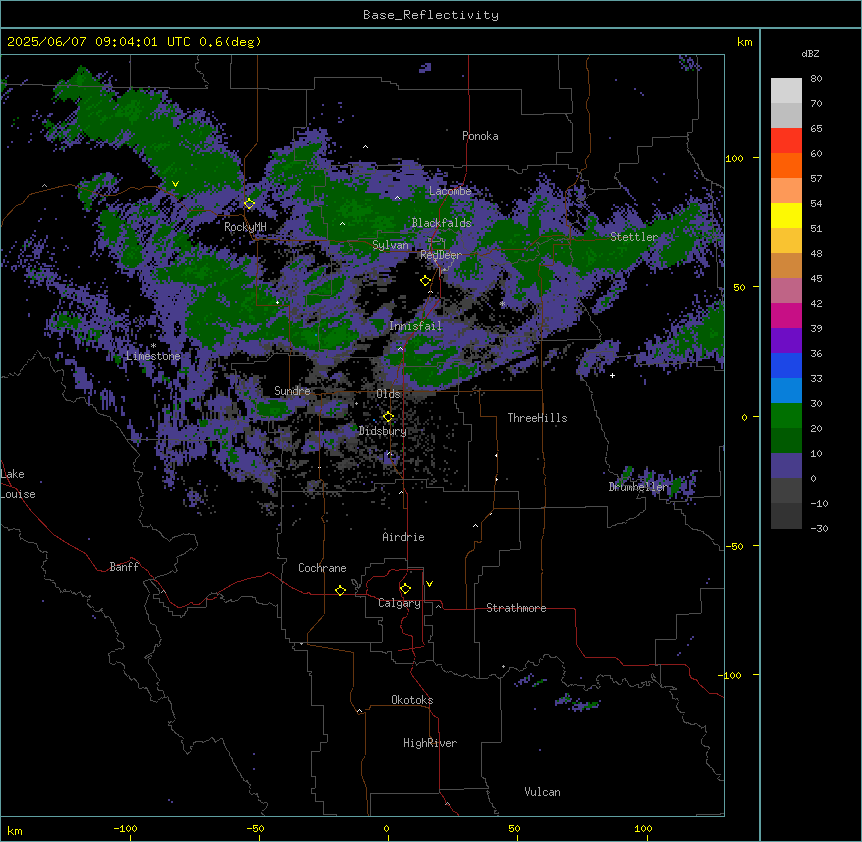Click the magenta swatch in the dBZ scale

coord(786,315)
